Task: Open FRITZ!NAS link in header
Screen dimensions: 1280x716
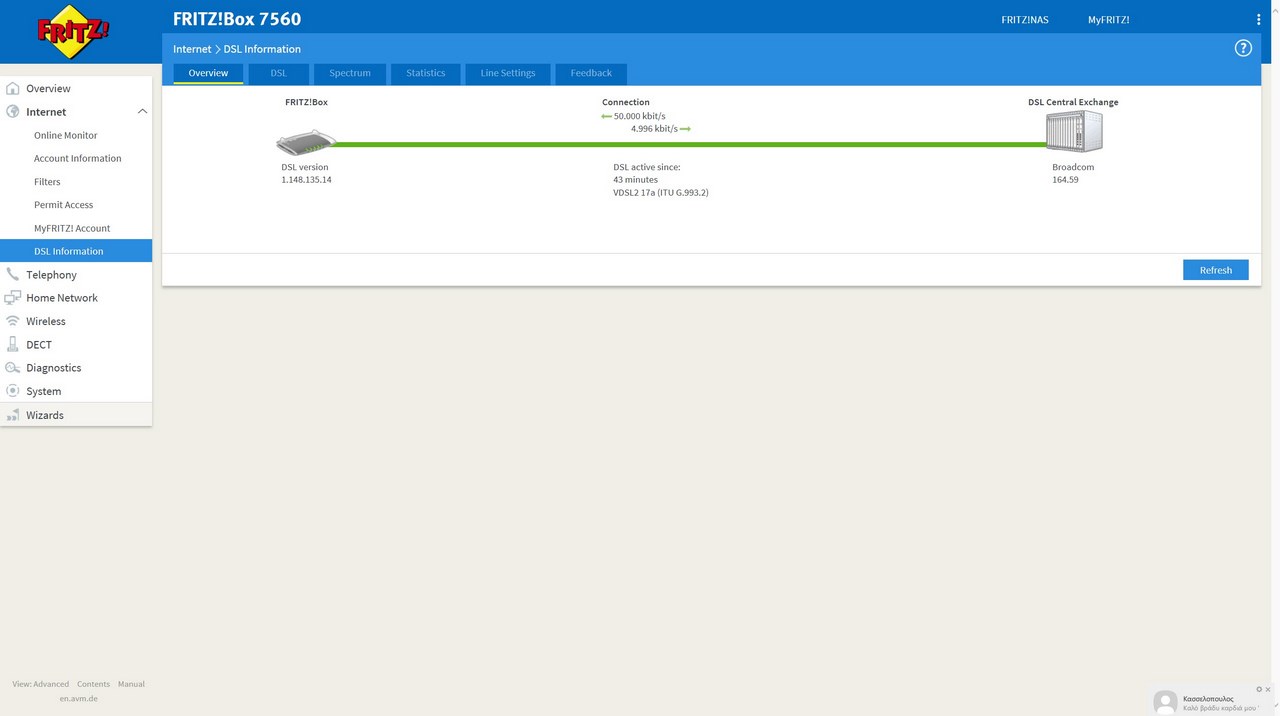Action: click(1025, 20)
